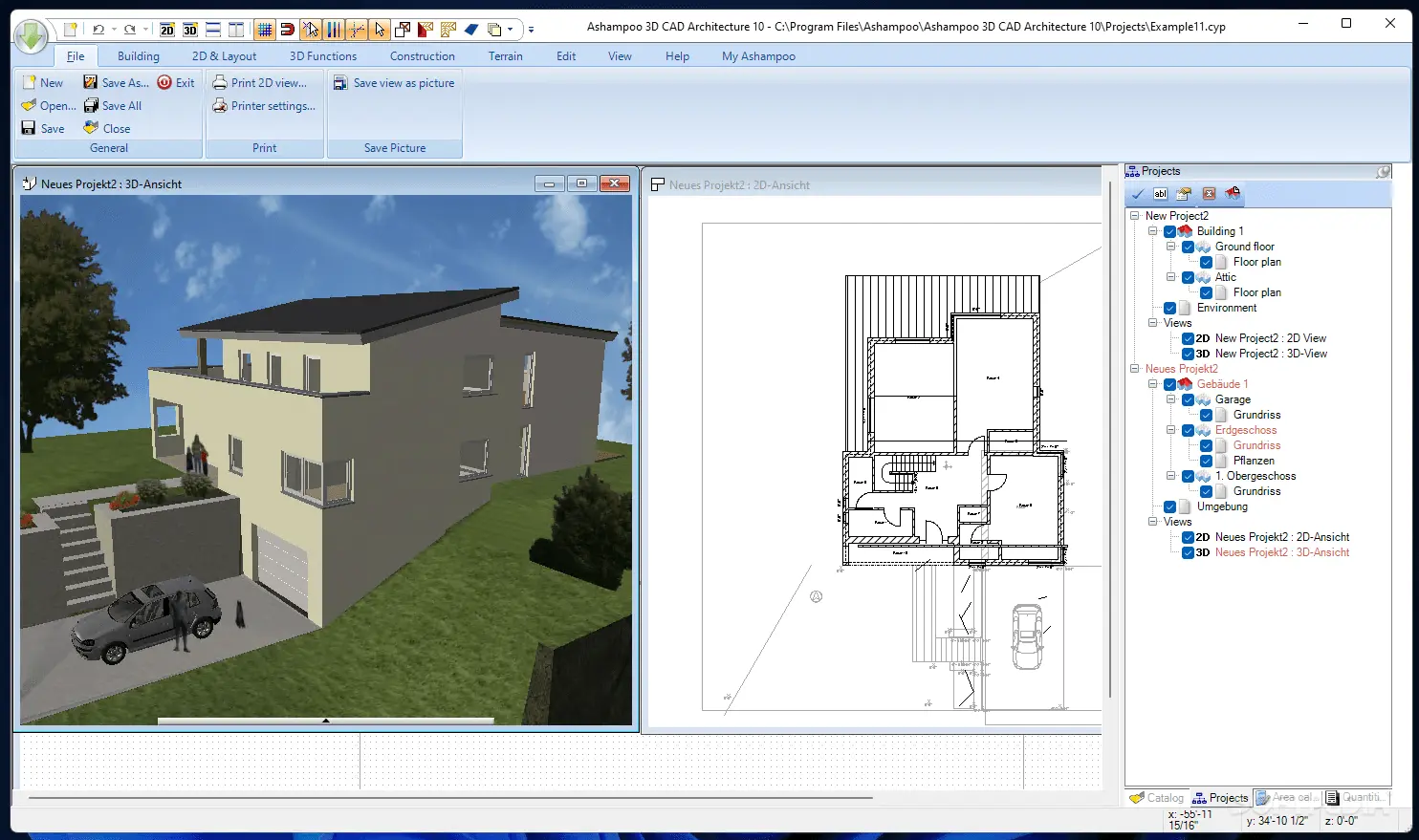
Task: Click the 2D view icon in quick toolbar
Action: tap(167, 30)
